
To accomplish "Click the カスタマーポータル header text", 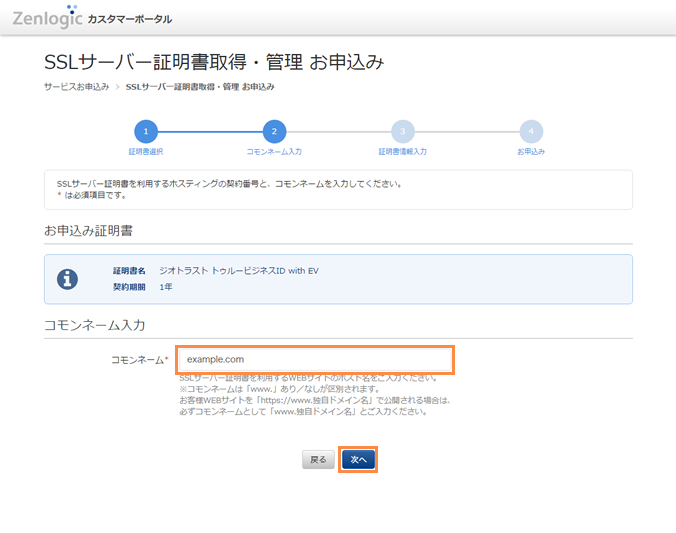I will point(130,19).
